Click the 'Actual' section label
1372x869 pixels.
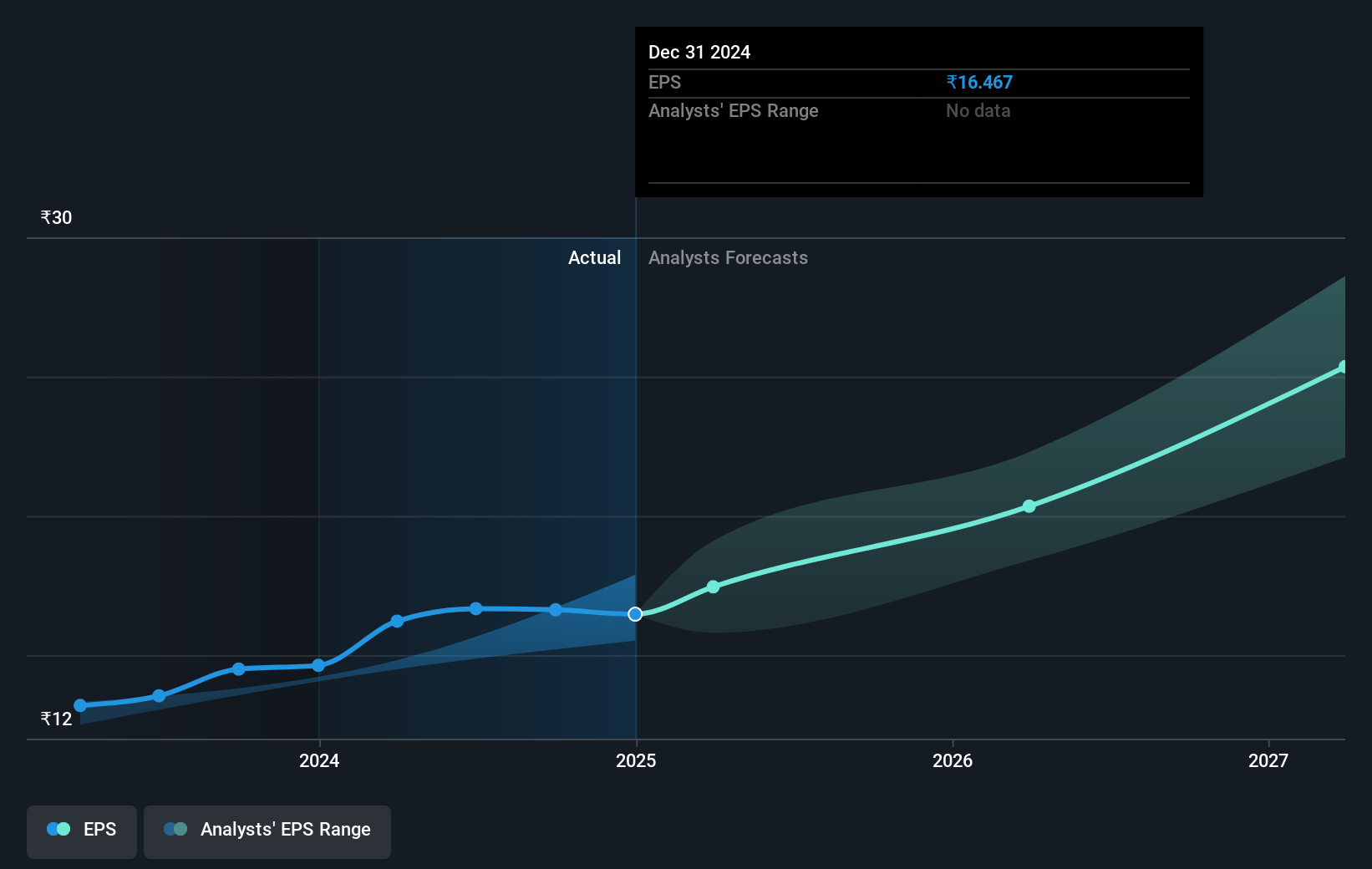(x=595, y=258)
